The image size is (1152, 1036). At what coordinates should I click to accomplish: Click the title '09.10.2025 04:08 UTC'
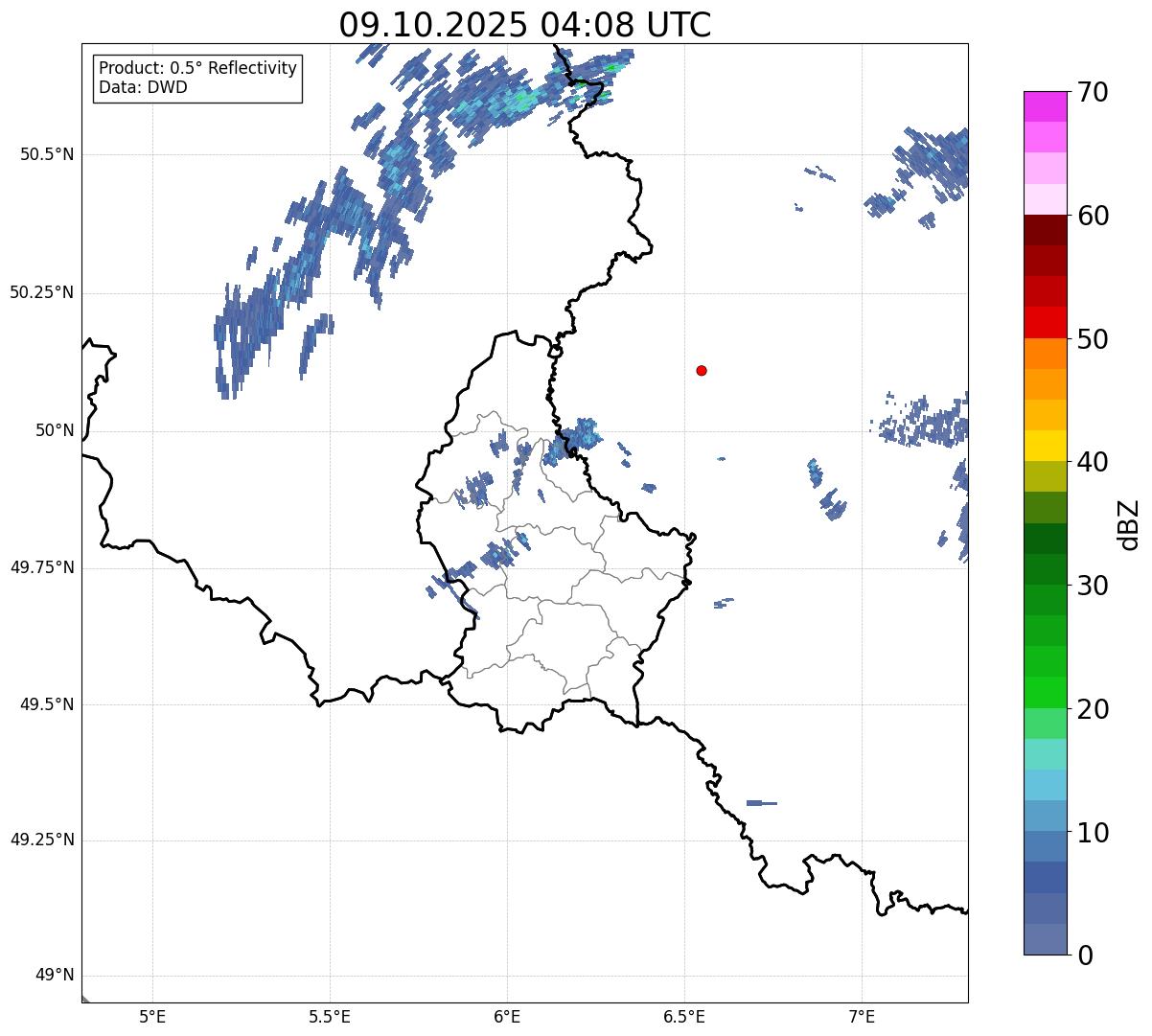tap(525, 24)
